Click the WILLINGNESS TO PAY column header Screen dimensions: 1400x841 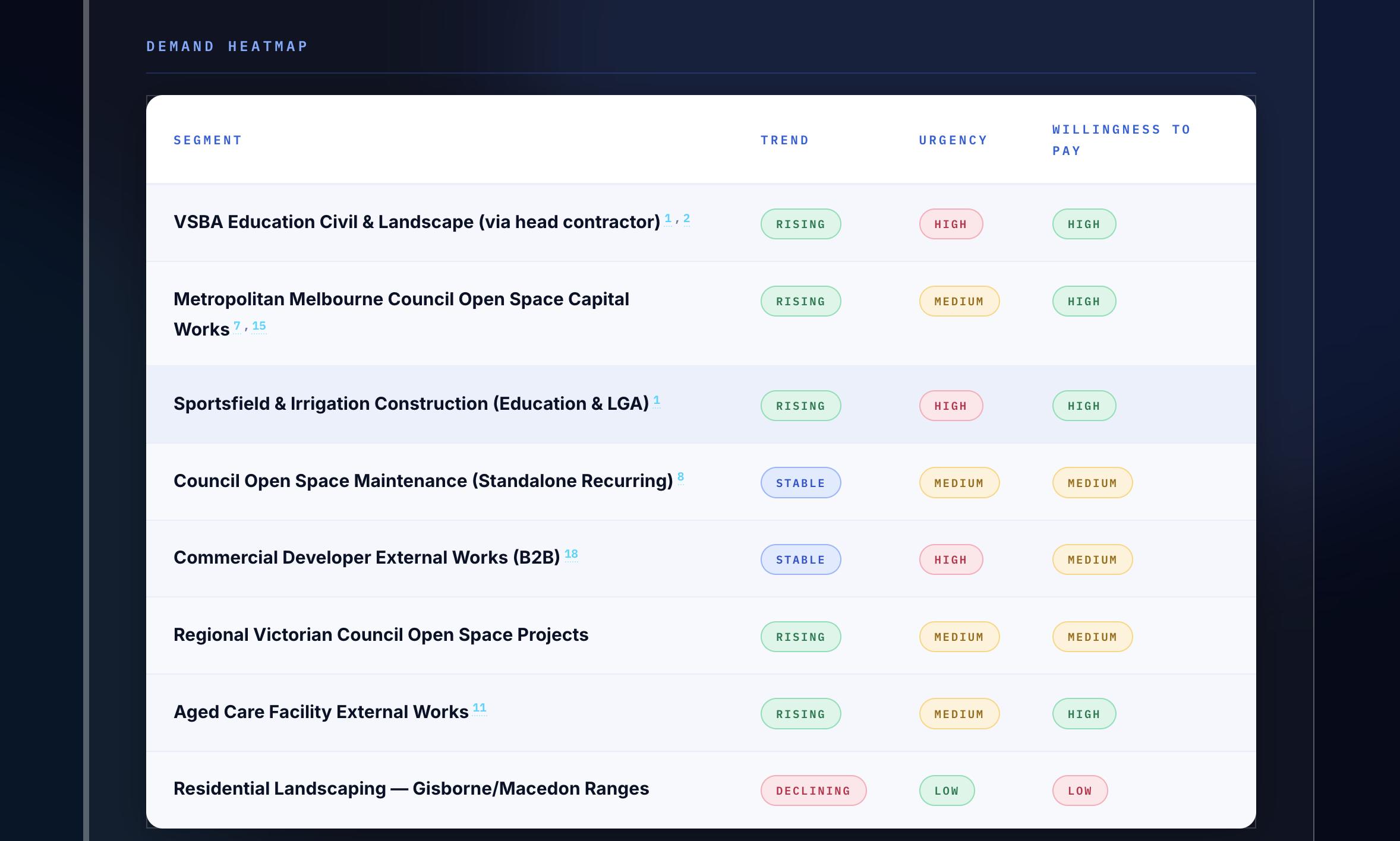coord(1121,140)
